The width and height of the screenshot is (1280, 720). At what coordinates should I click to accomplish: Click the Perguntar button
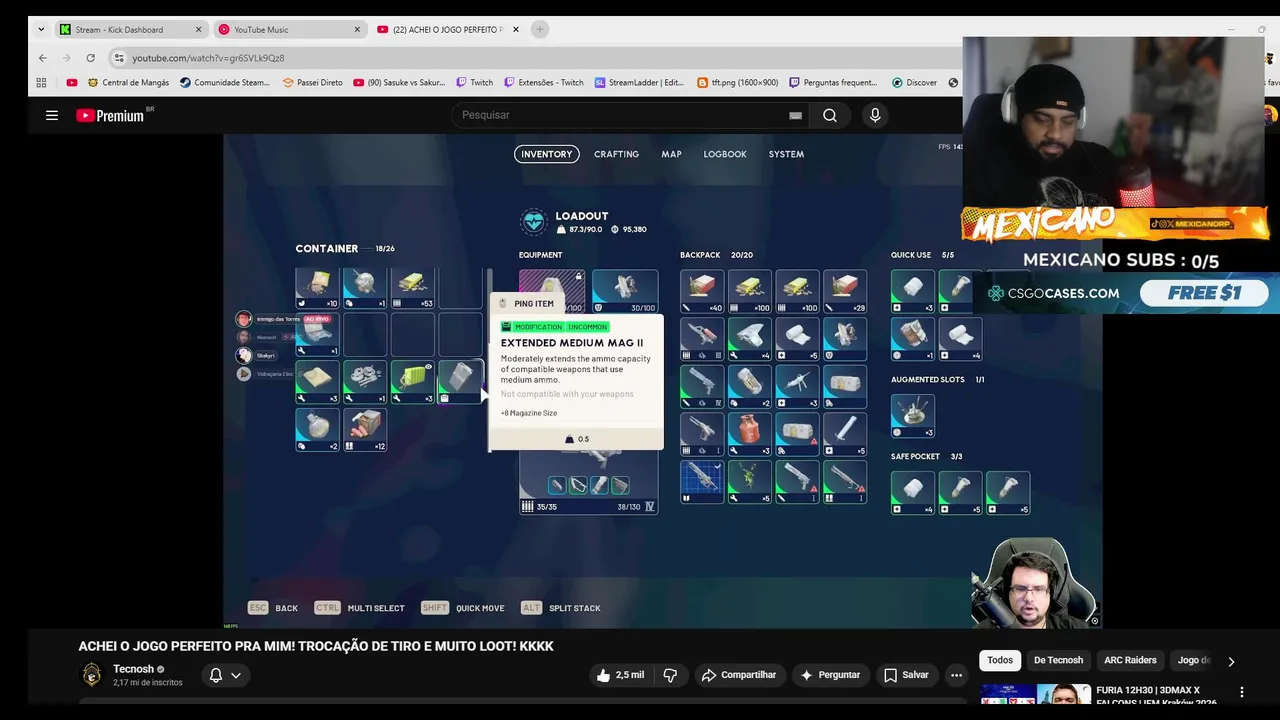click(829, 675)
